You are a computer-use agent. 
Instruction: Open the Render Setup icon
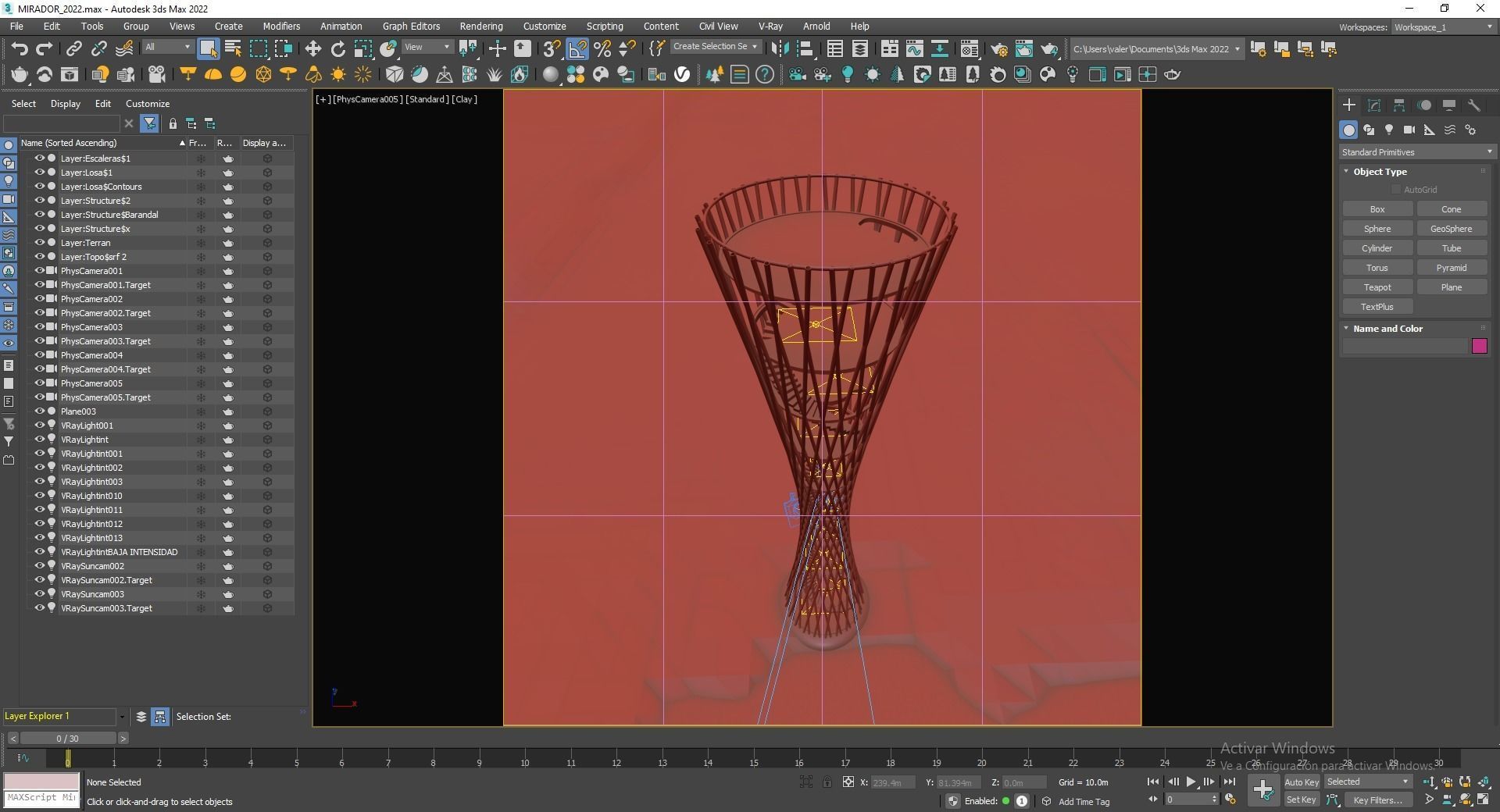pos(998,49)
